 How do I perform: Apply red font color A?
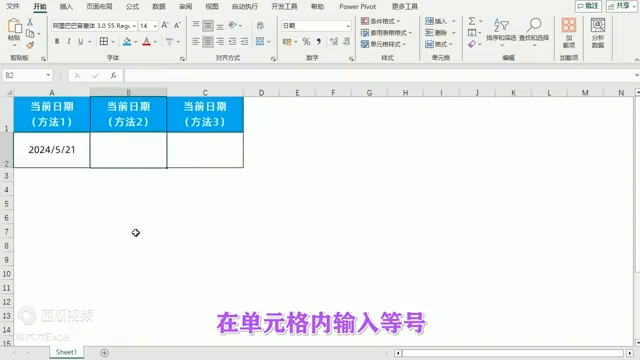point(147,41)
